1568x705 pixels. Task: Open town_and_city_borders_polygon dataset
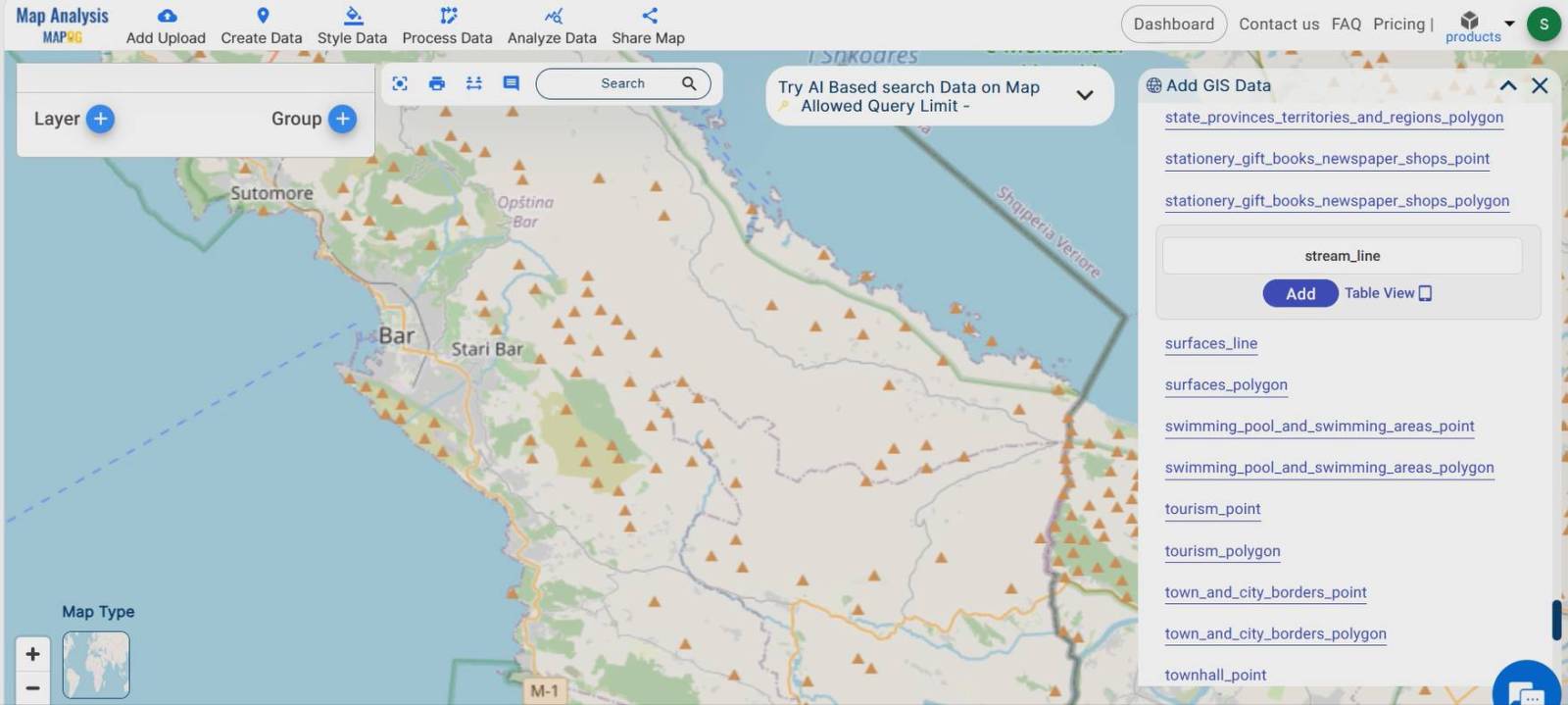[1275, 633]
